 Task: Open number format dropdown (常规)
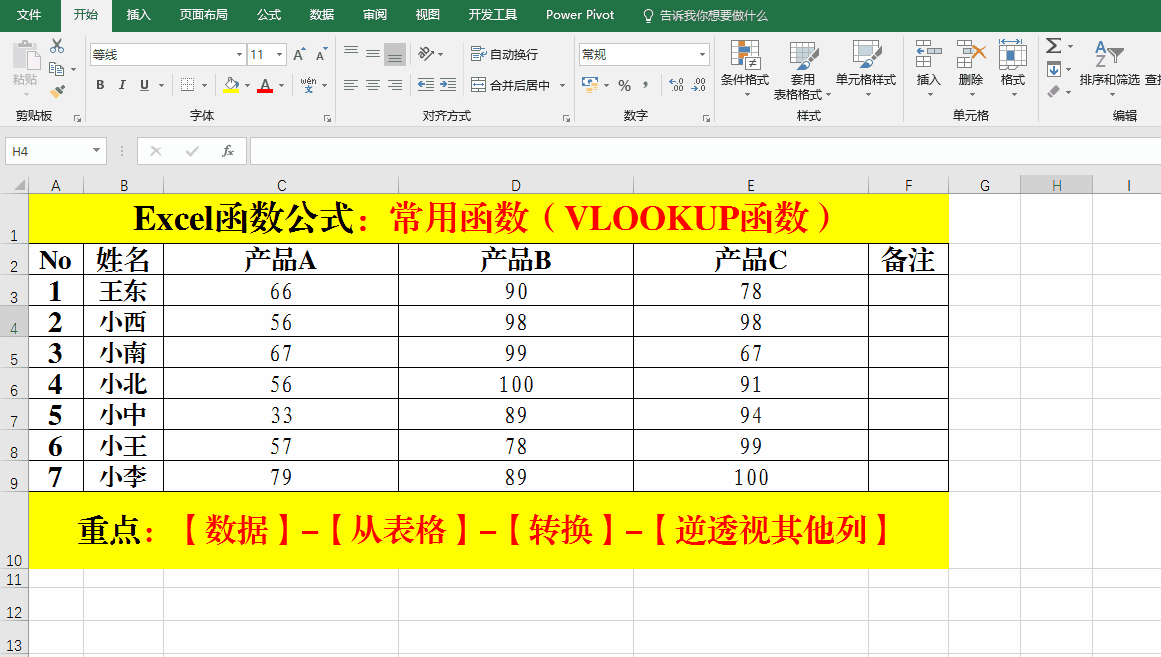702,54
